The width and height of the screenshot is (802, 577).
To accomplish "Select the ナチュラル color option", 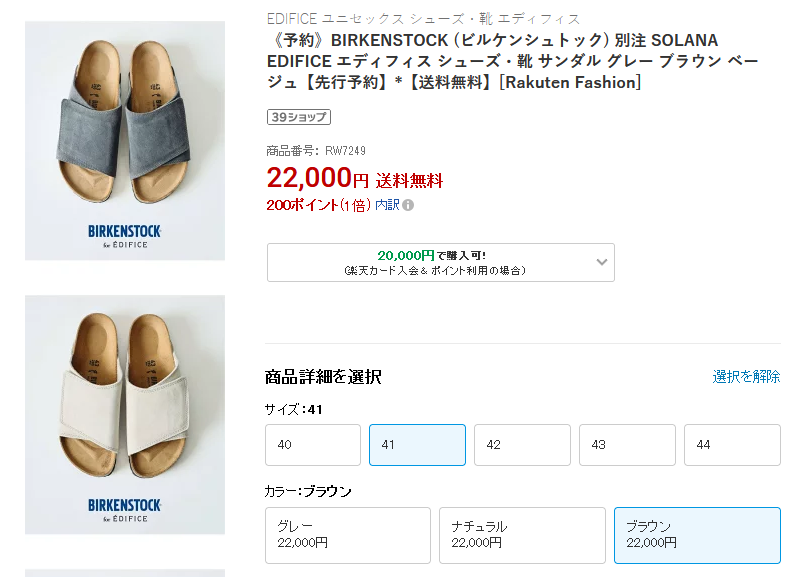I will click(x=522, y=535).
